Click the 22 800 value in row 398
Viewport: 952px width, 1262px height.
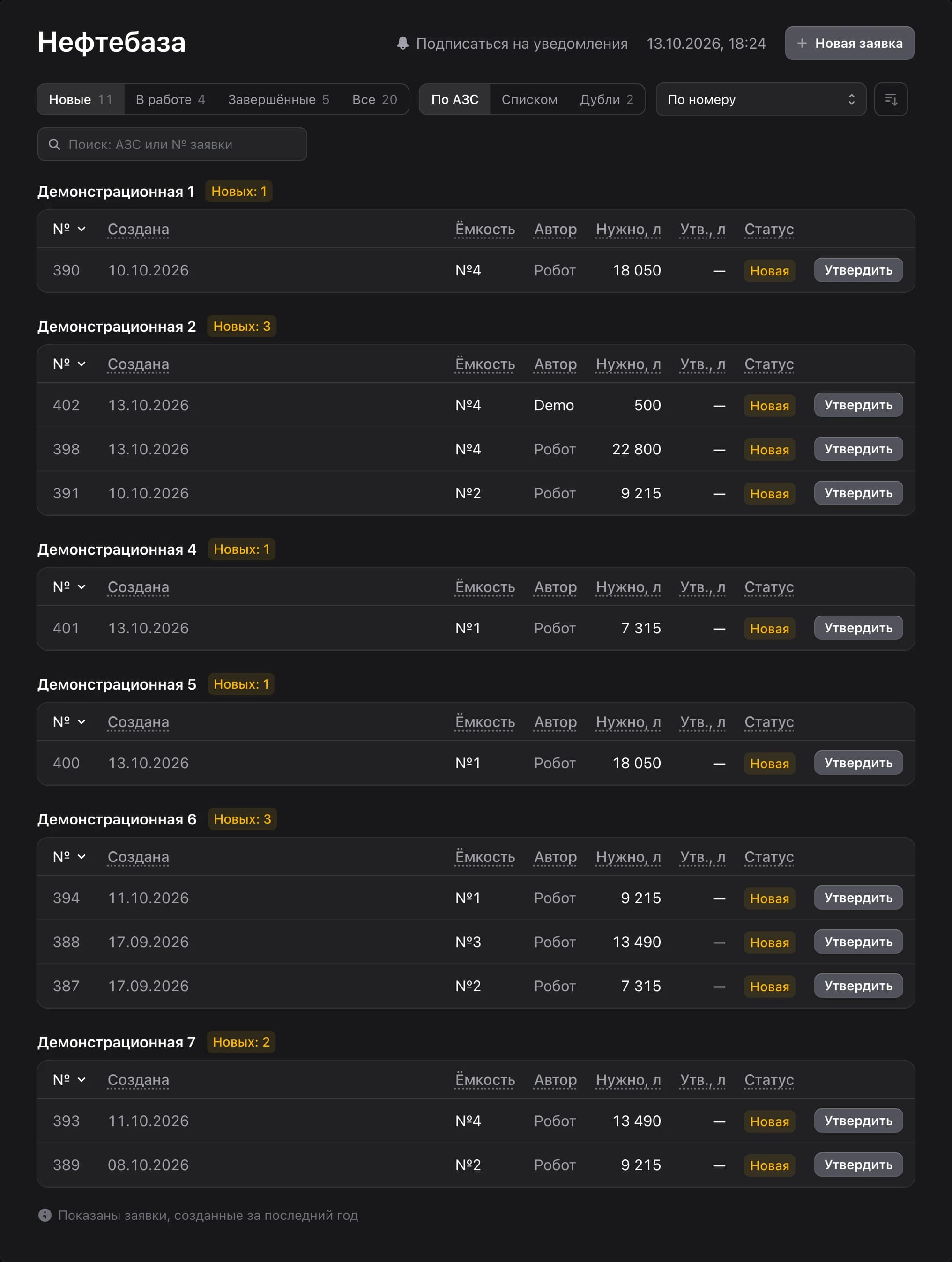[636, 450]
